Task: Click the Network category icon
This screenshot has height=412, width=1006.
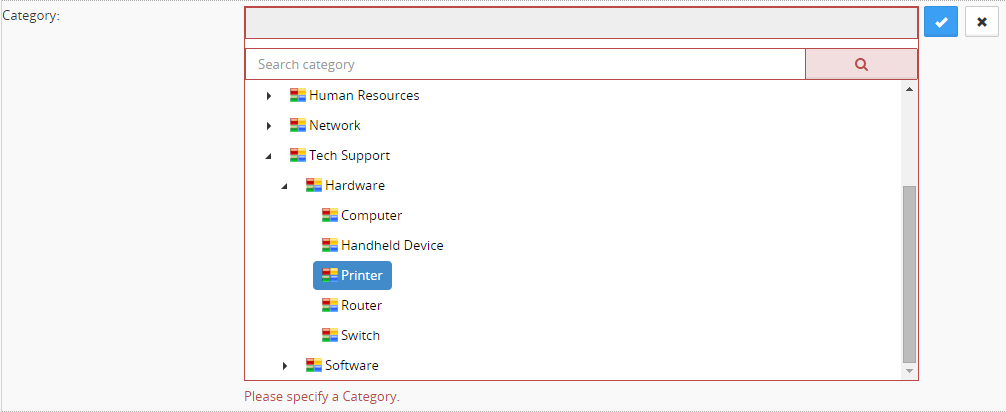Action: [x=297, y=126]
